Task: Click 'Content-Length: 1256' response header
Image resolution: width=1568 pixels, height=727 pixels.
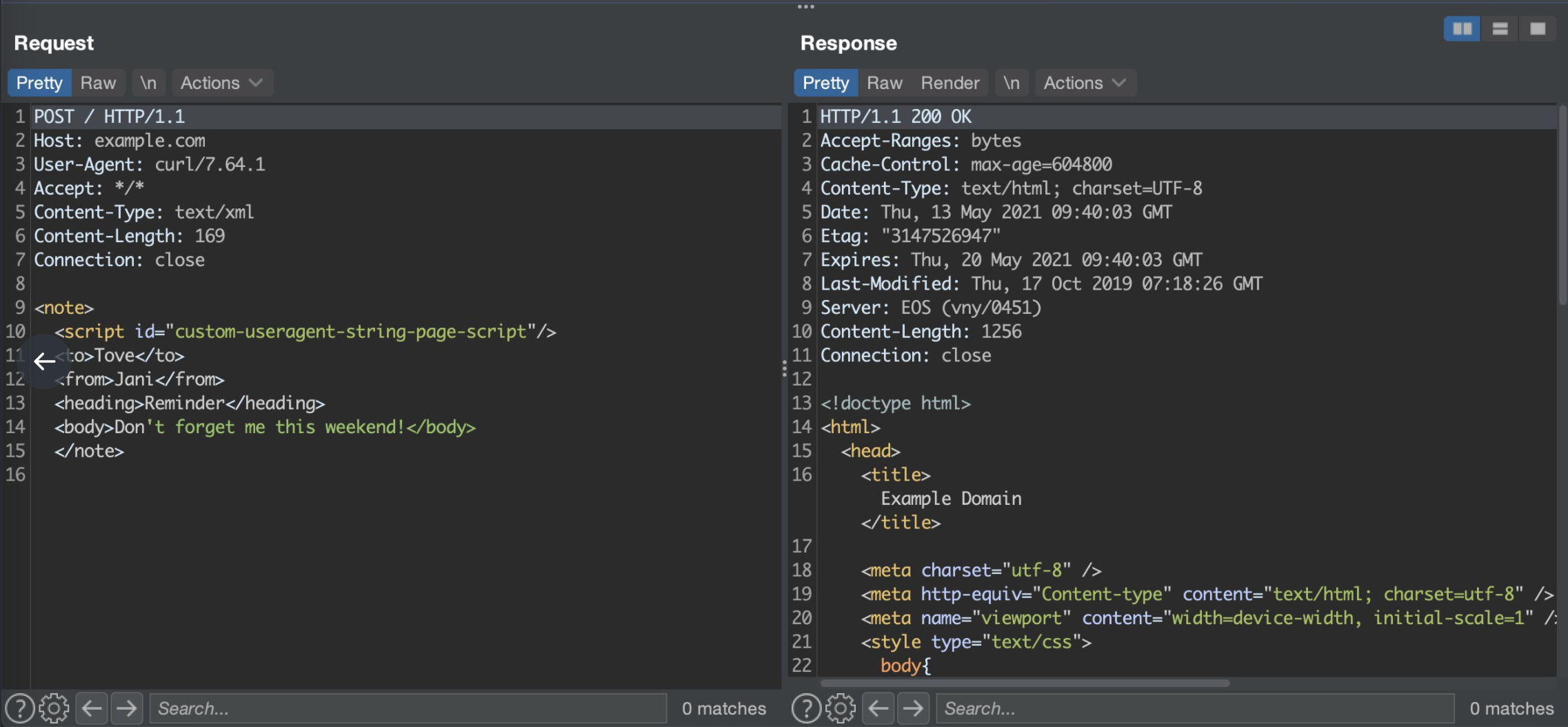Action: [921, 332]
